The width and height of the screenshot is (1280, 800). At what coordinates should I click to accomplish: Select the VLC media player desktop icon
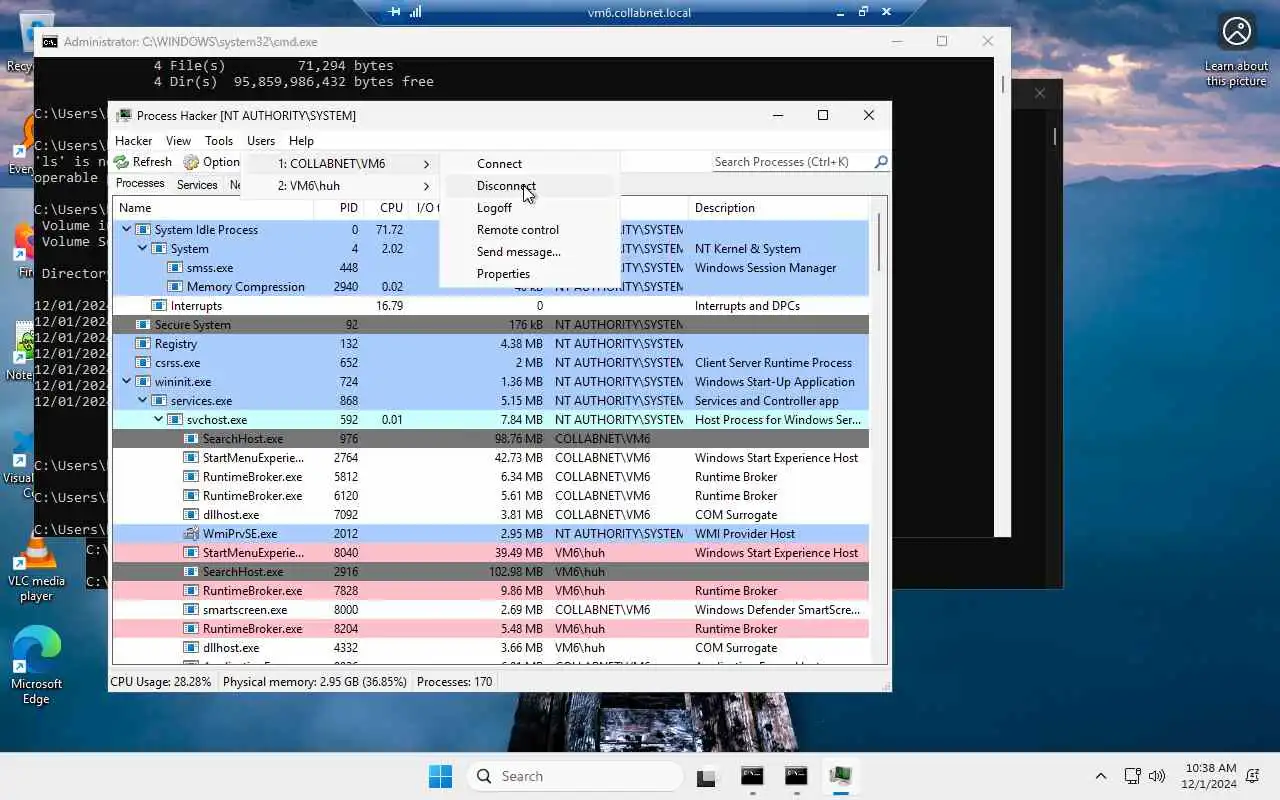tap(36, 568)
